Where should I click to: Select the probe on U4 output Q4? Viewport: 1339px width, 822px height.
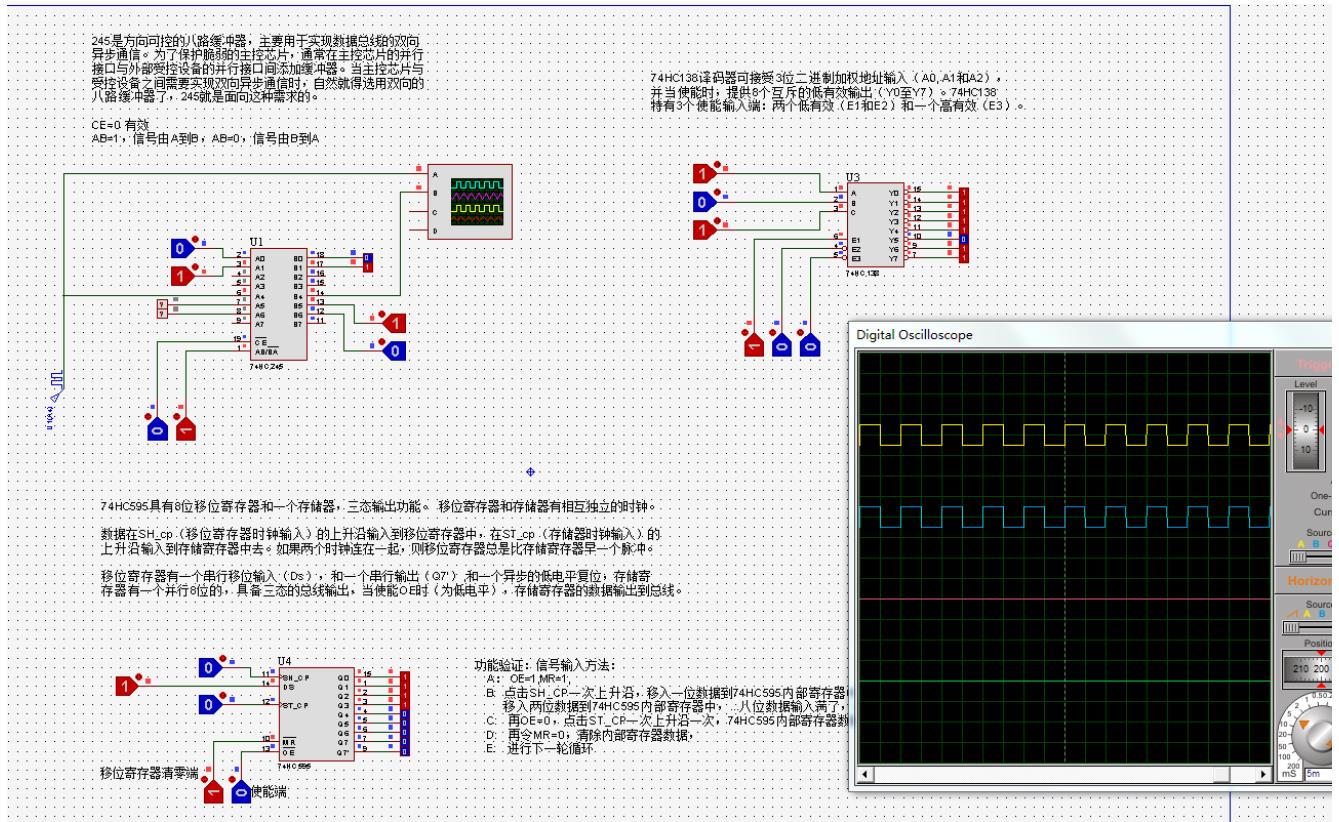click(x=404, y=713)
